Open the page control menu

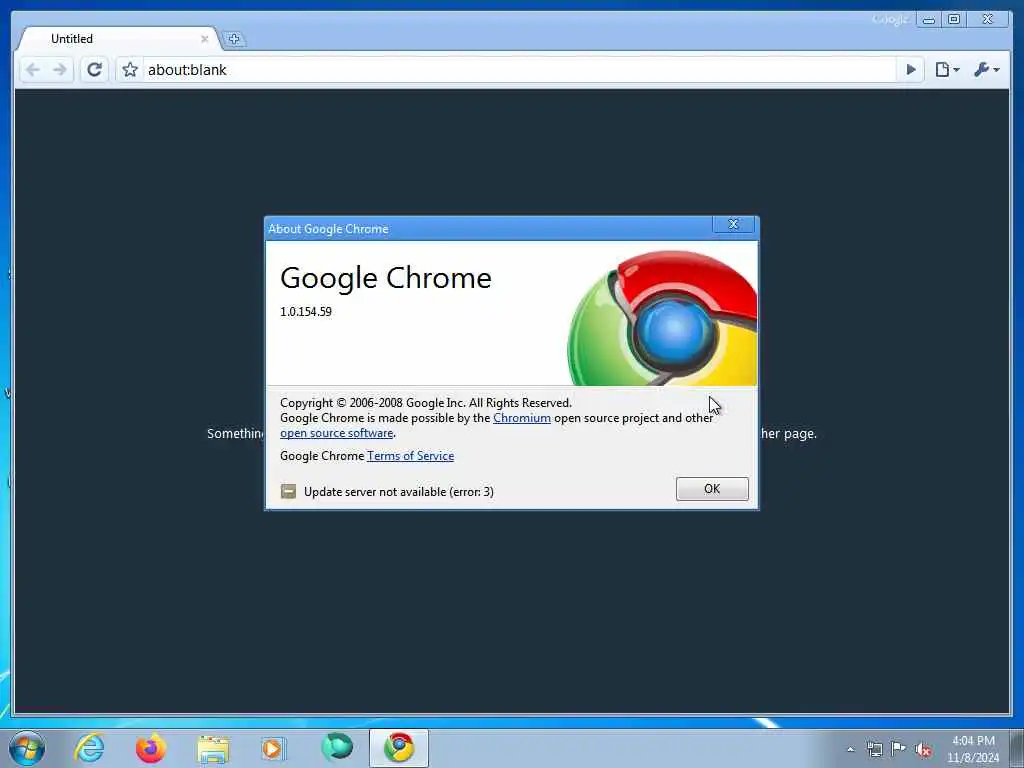click(x=947, y=70)
